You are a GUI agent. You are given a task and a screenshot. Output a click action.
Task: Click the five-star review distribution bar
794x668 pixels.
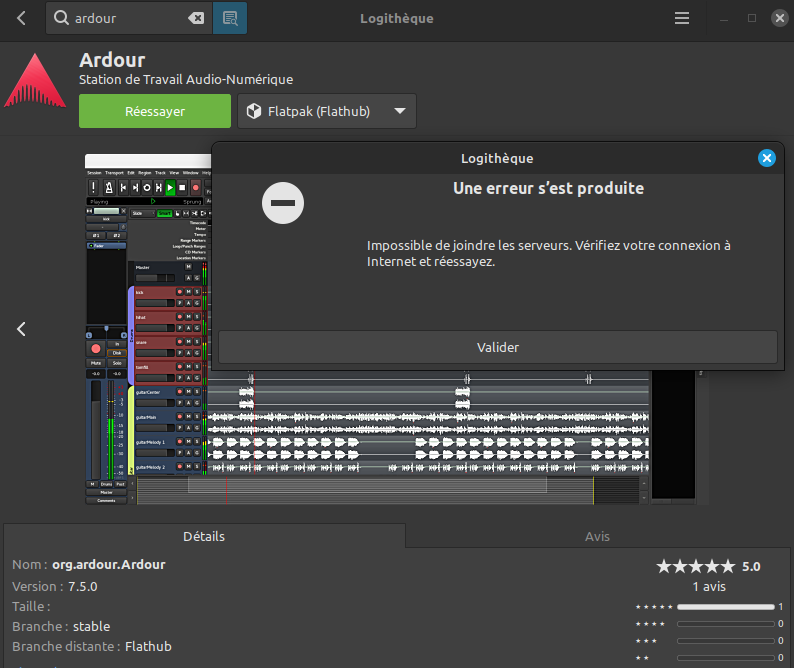click(x=725, y=607)
